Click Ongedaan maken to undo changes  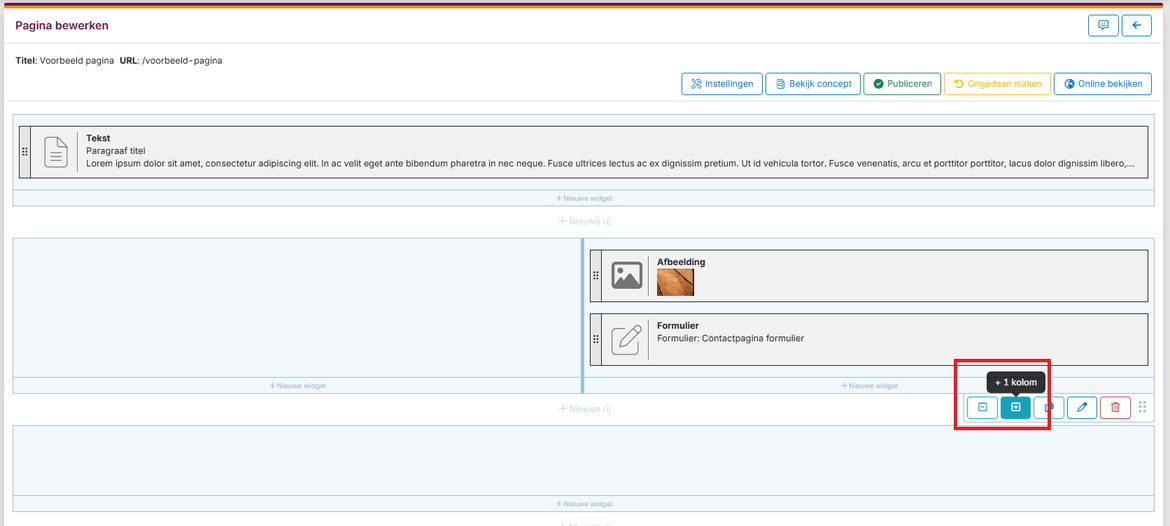[x=997, y=84]
